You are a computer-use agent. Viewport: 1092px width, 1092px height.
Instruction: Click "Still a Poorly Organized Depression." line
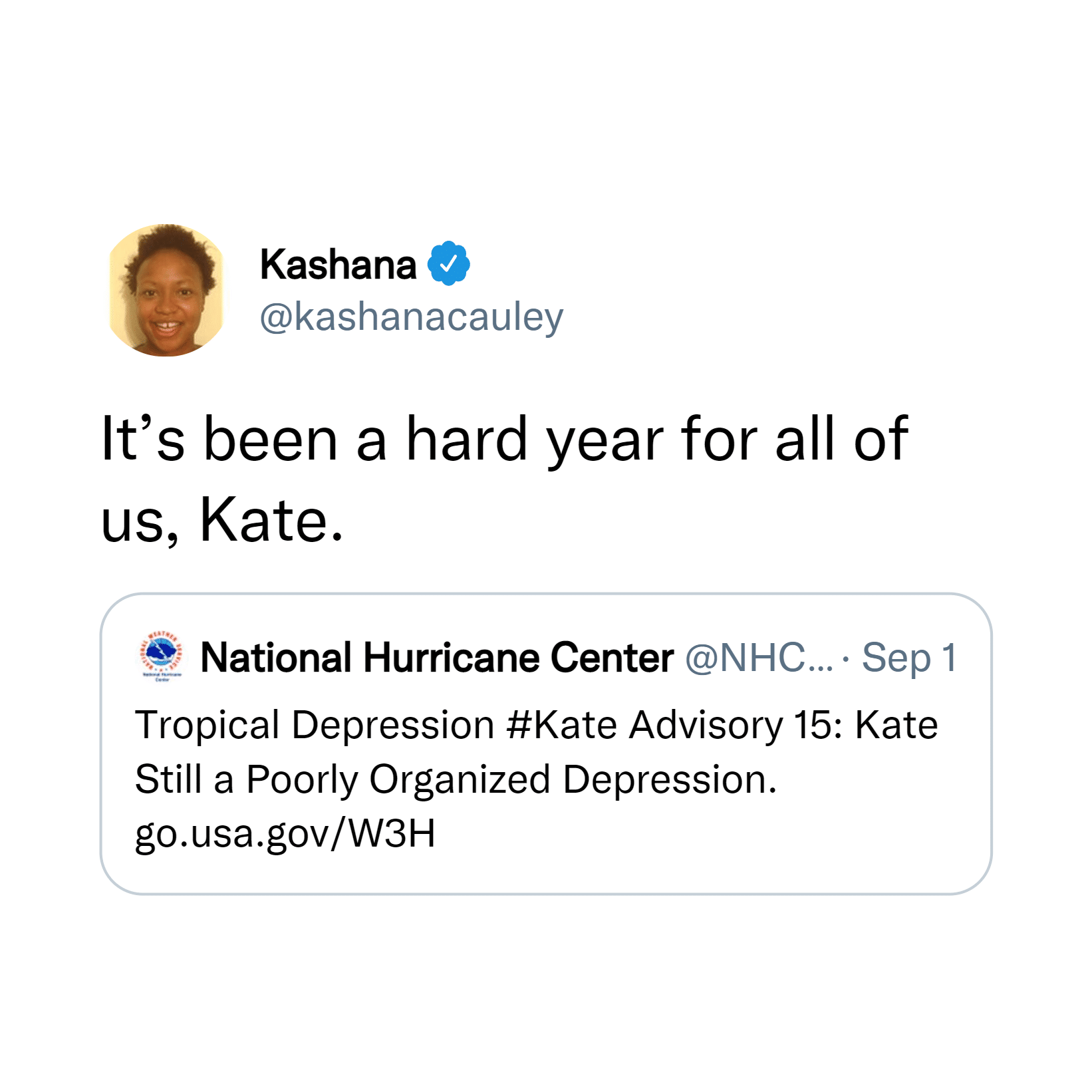456,779
